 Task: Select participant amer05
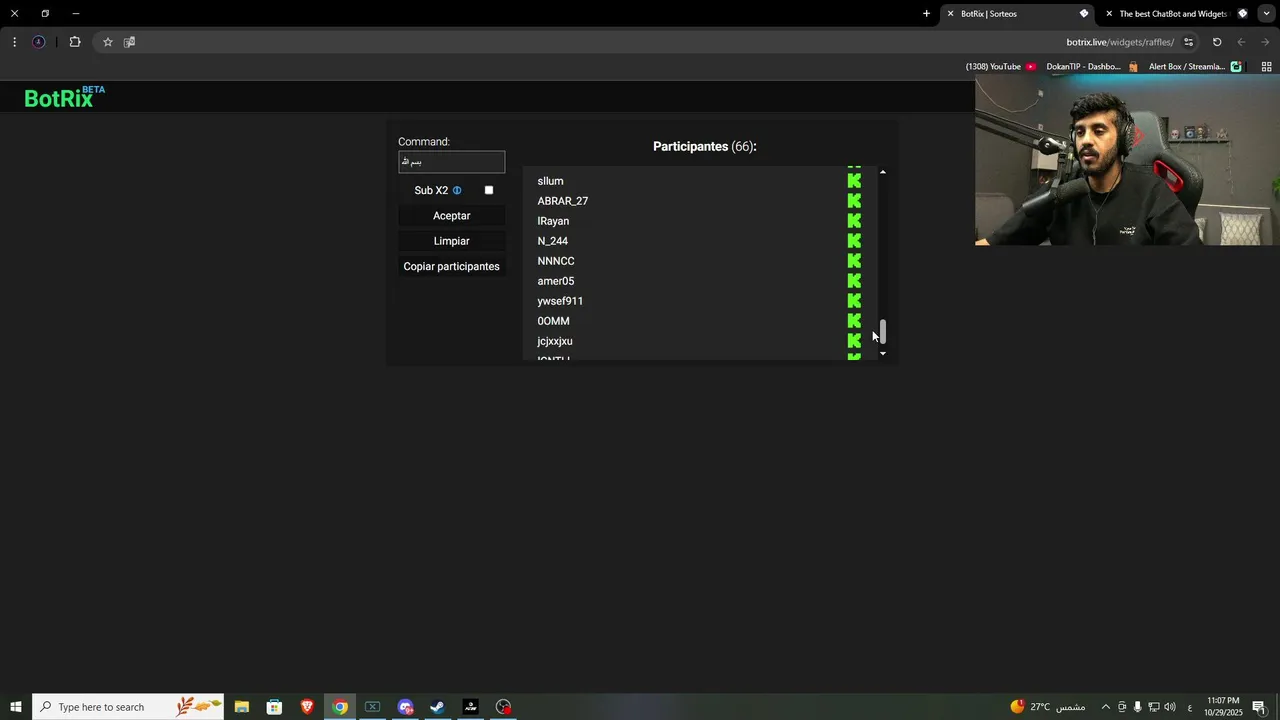[x=556, y=281]
